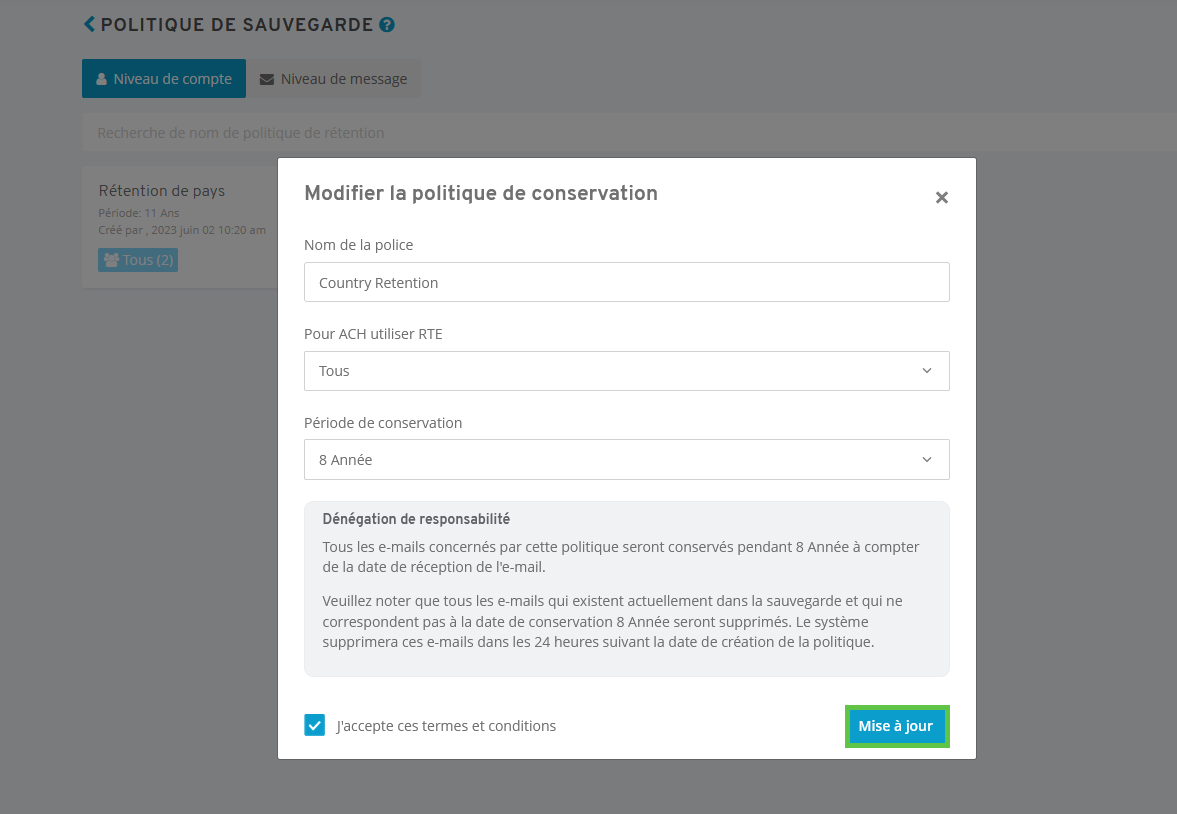Close the Modifier la politique dialog
Viewport: 1177px width, 814px height.
click(x=941, y=197)
